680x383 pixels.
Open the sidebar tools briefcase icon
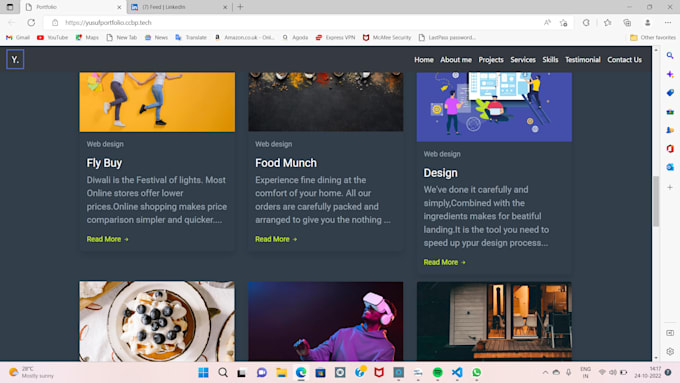[x=670, y=111]
